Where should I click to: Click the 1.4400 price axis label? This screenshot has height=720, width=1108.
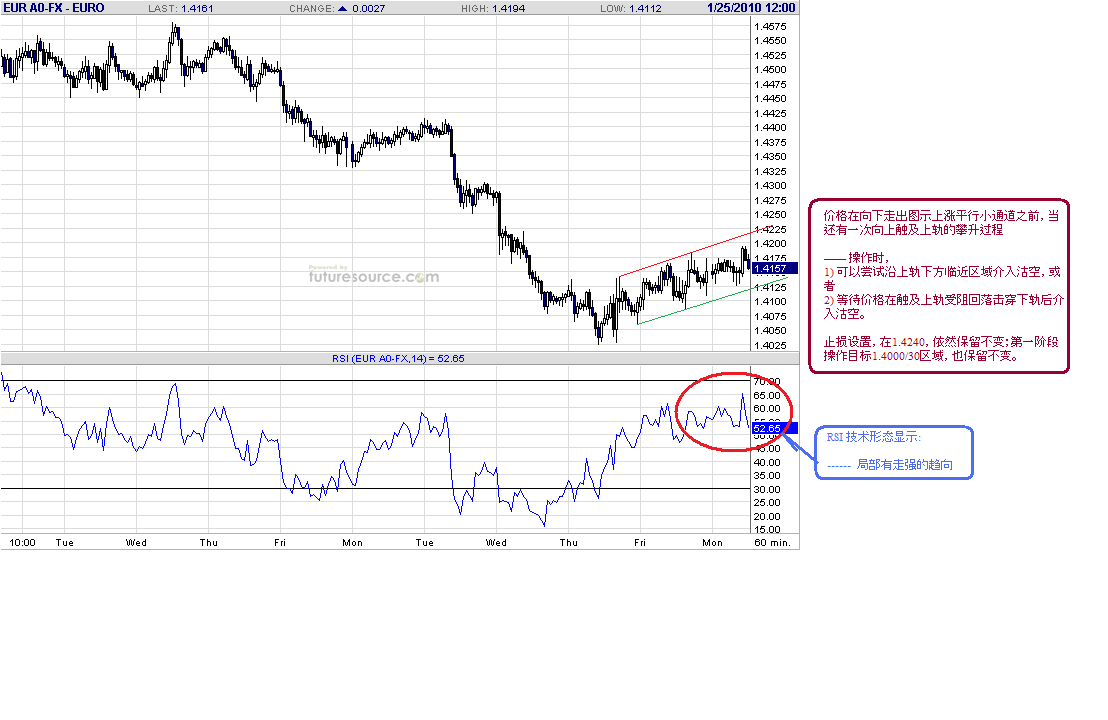(x=770, y=128)
